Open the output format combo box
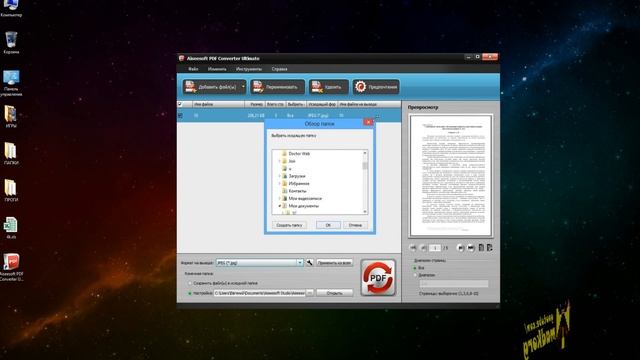 pyautogui.click(x=260, y=263)
